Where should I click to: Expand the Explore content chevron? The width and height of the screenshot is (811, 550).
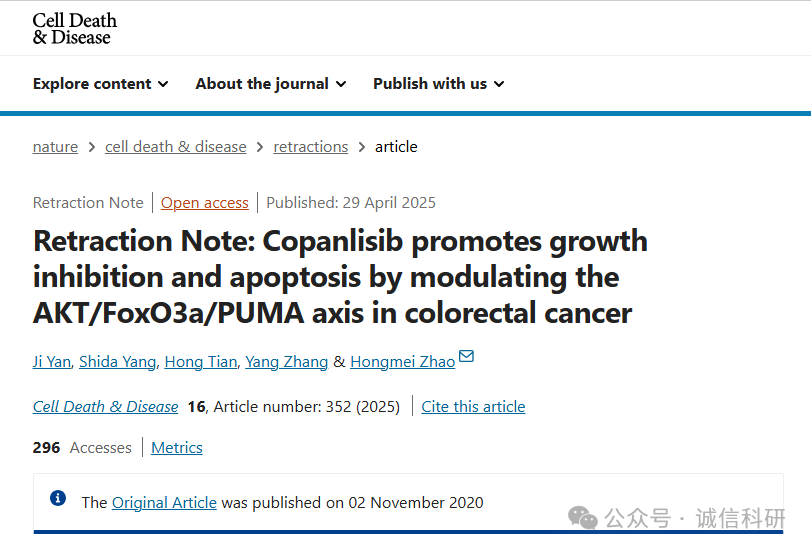pyautogui.click(x=163, y=84)
